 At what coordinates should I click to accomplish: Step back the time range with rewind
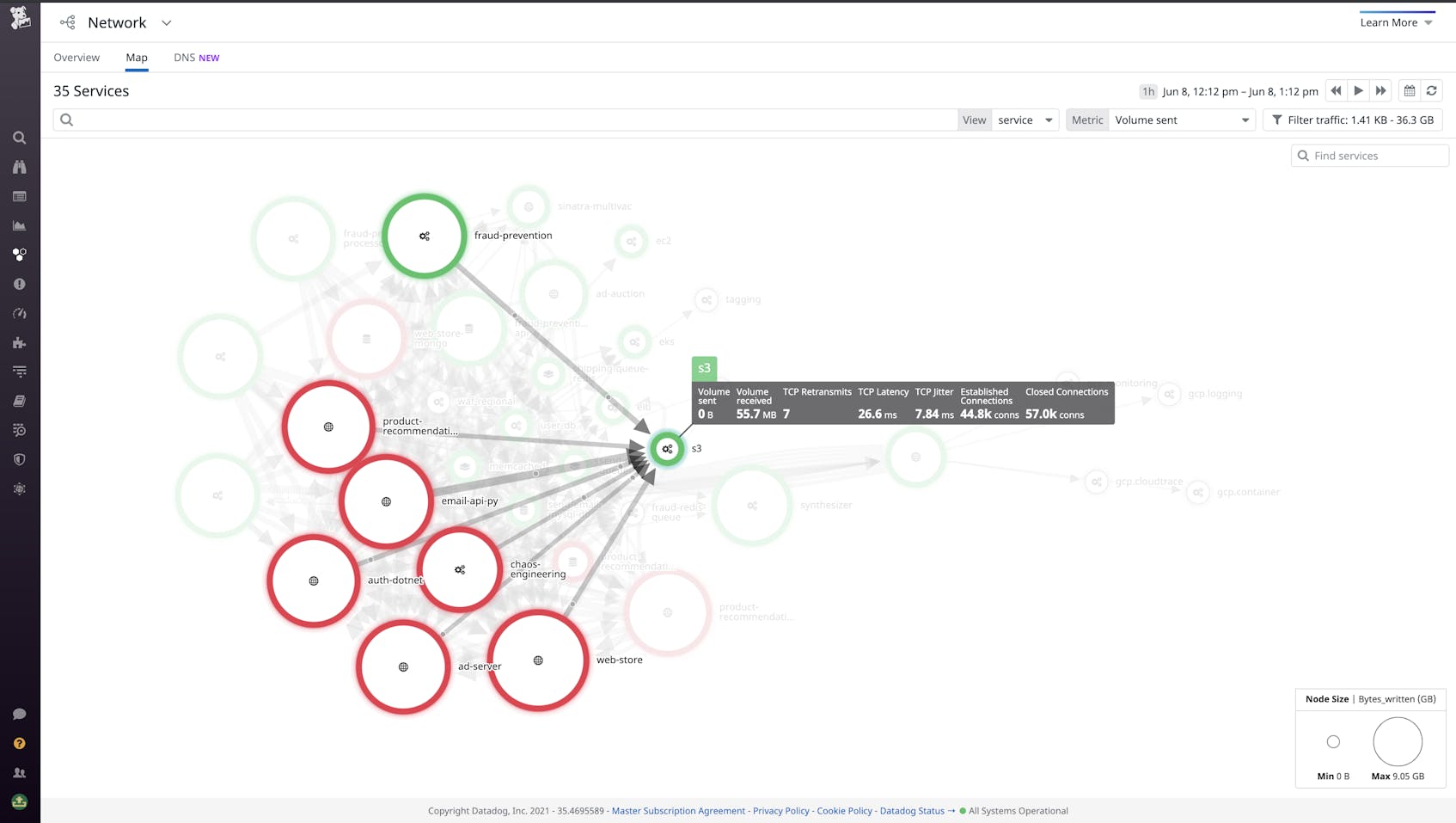(1336, 91)
